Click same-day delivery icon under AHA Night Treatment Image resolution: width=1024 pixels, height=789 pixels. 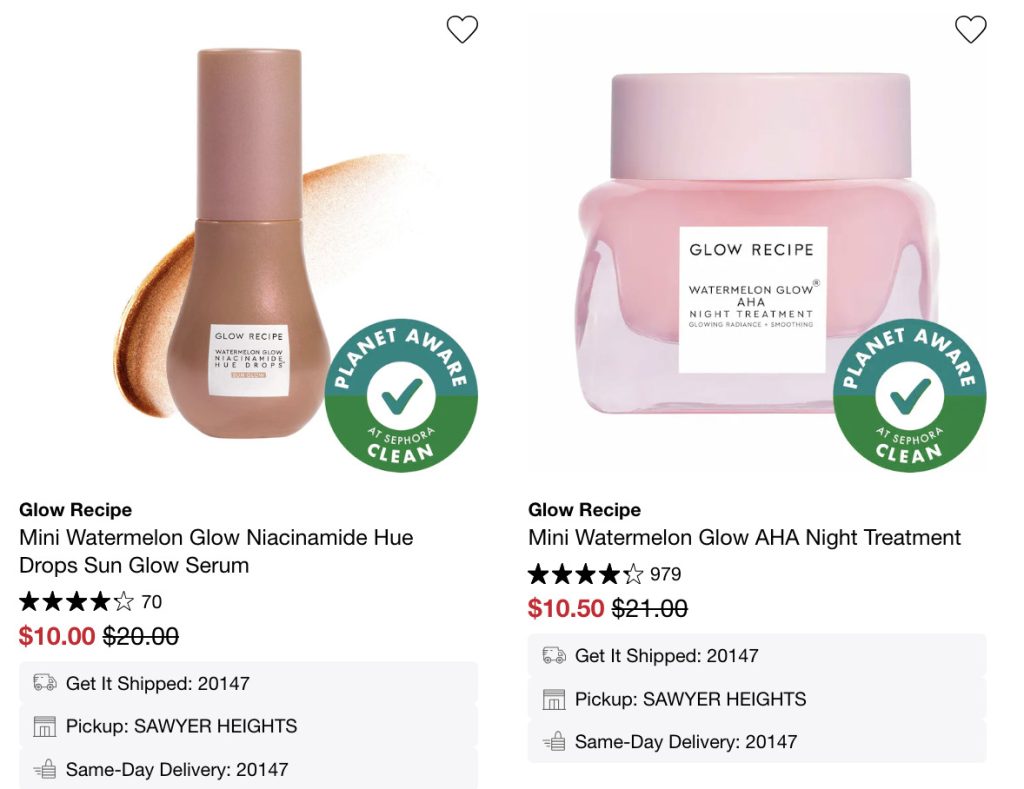click(553, 741)
